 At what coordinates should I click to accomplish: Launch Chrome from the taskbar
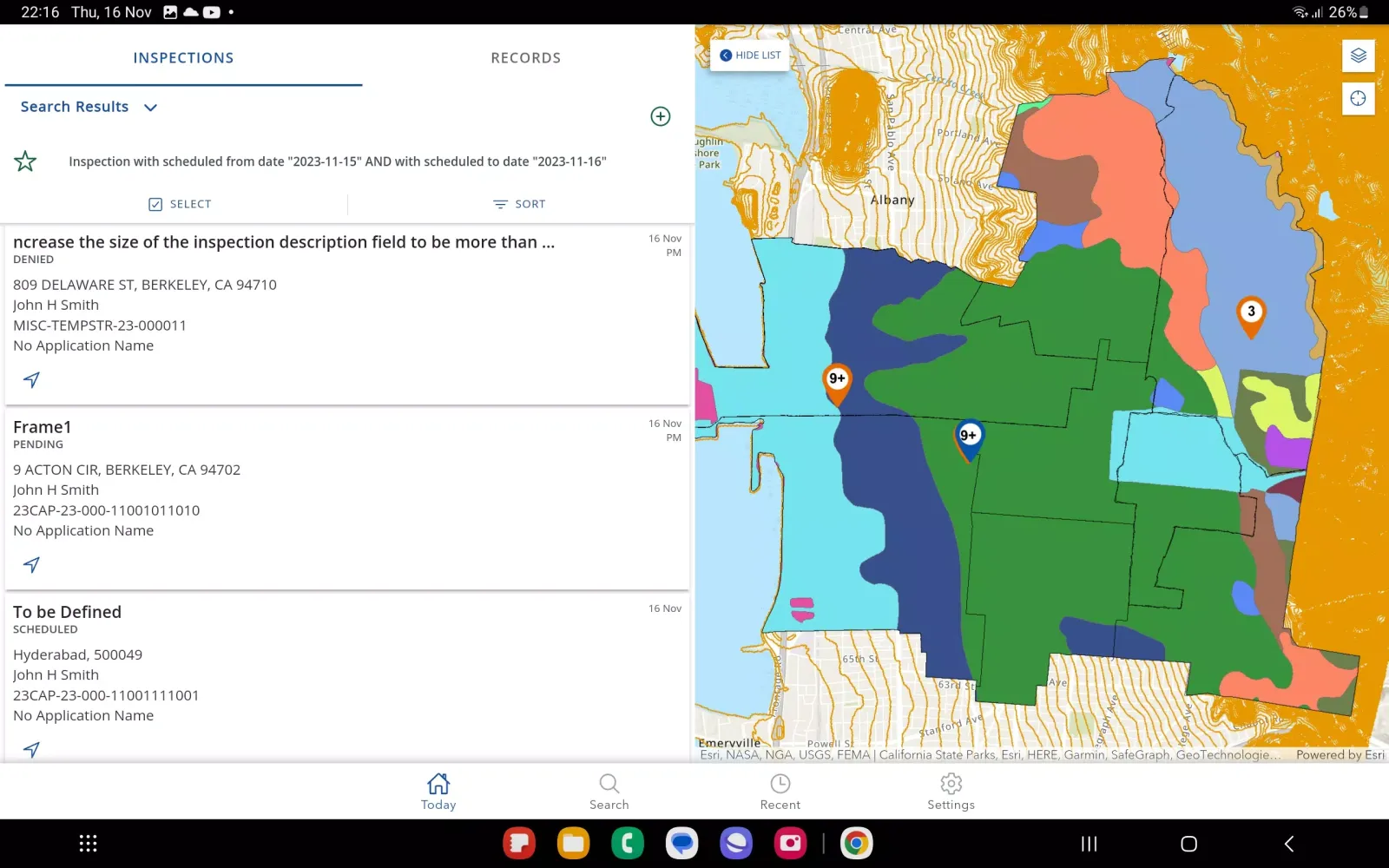(856, 843)
